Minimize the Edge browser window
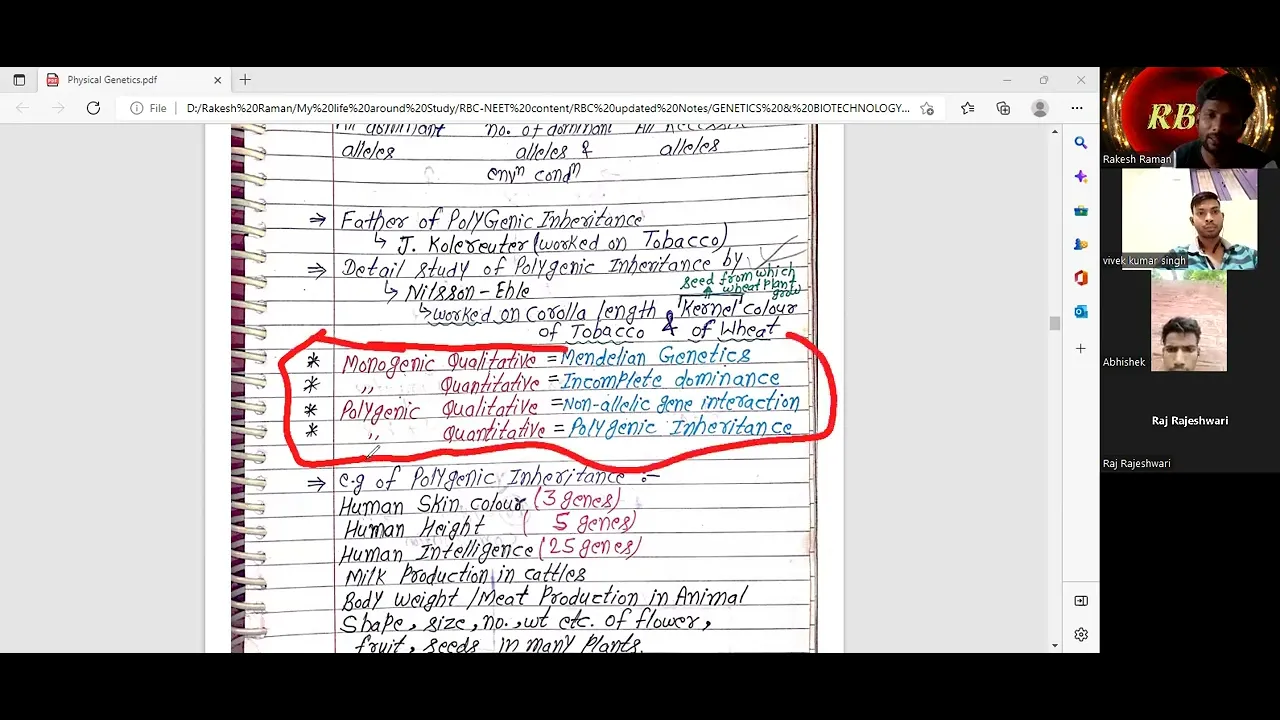 tap(1007, 80)
